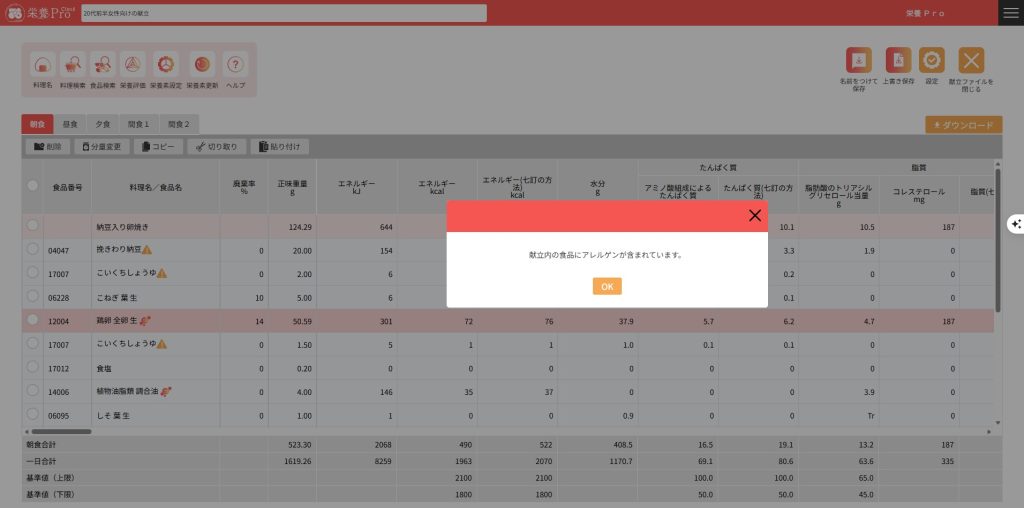Click the 分量変更 change quantity button
The width and height of the screenshot is (1024, 508).
tap(102, 147)
